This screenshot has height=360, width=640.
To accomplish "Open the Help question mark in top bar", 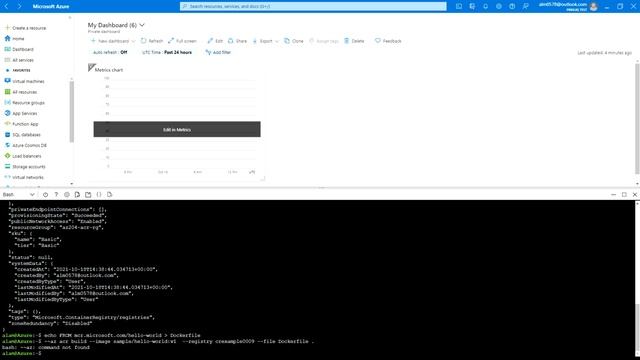I will point(512,7).
